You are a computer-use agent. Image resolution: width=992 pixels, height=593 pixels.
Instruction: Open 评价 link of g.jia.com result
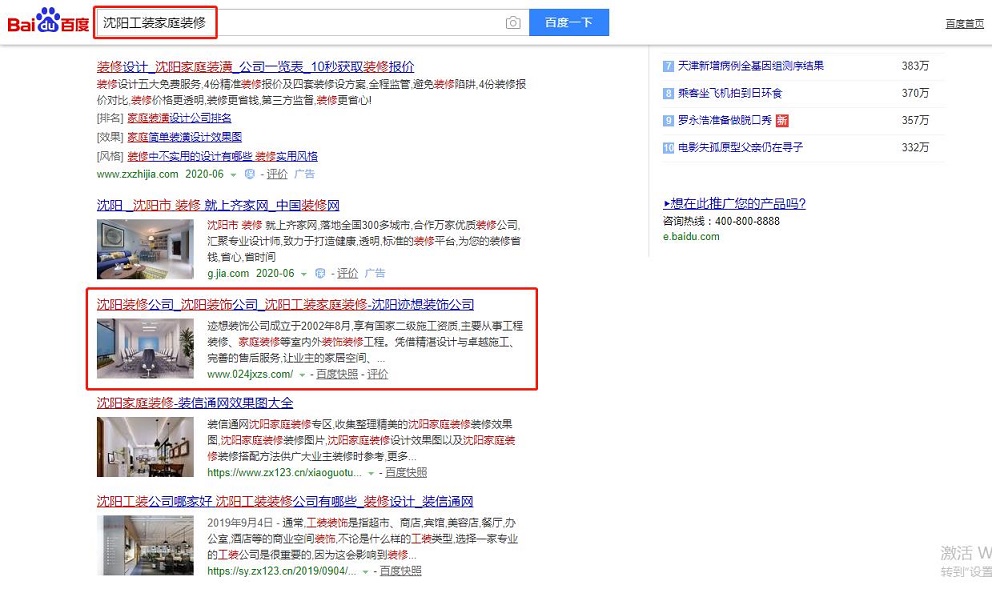point(347,273)
